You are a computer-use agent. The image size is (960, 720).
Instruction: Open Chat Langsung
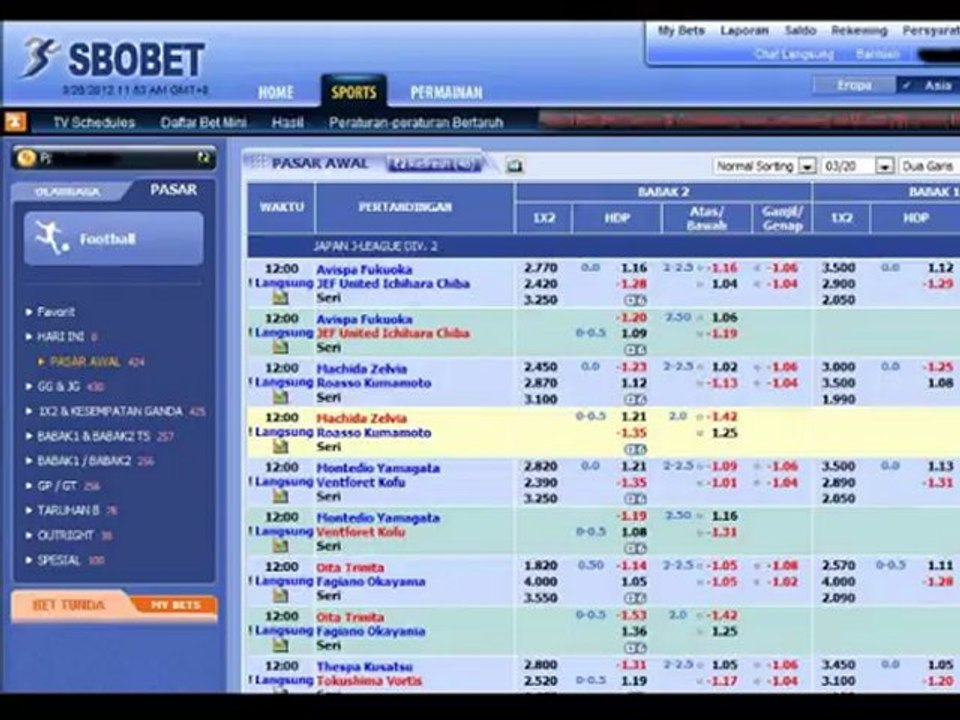click(793, 54)
